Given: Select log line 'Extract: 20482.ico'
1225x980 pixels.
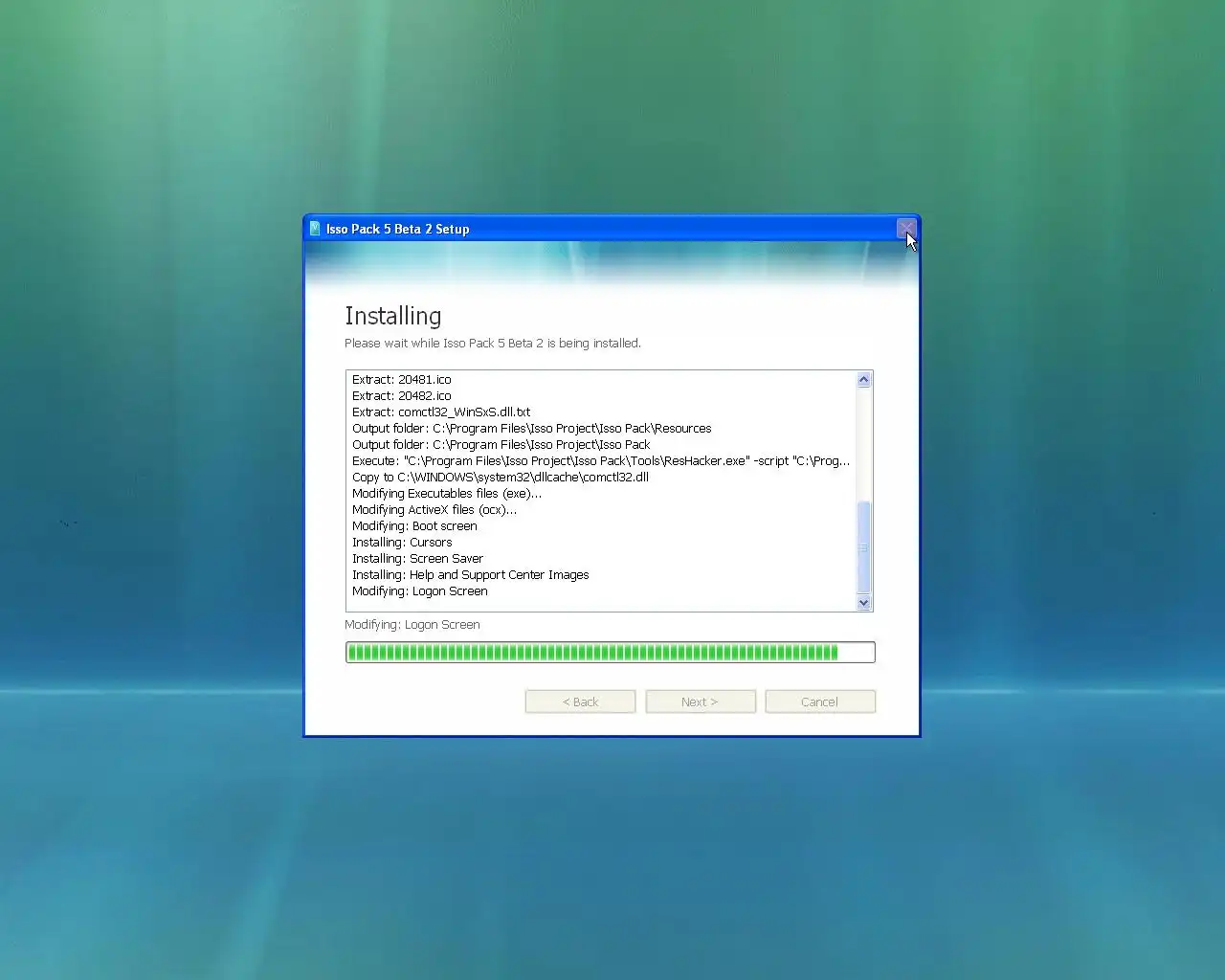Looking at the screenshot, I should [x=402, y=396].
